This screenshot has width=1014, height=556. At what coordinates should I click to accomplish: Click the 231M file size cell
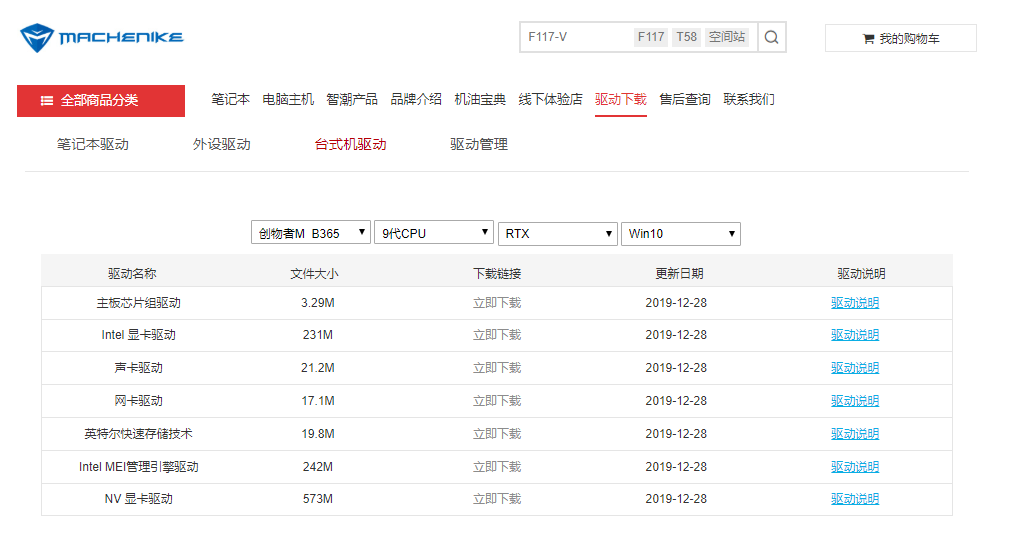pos(318,335)
